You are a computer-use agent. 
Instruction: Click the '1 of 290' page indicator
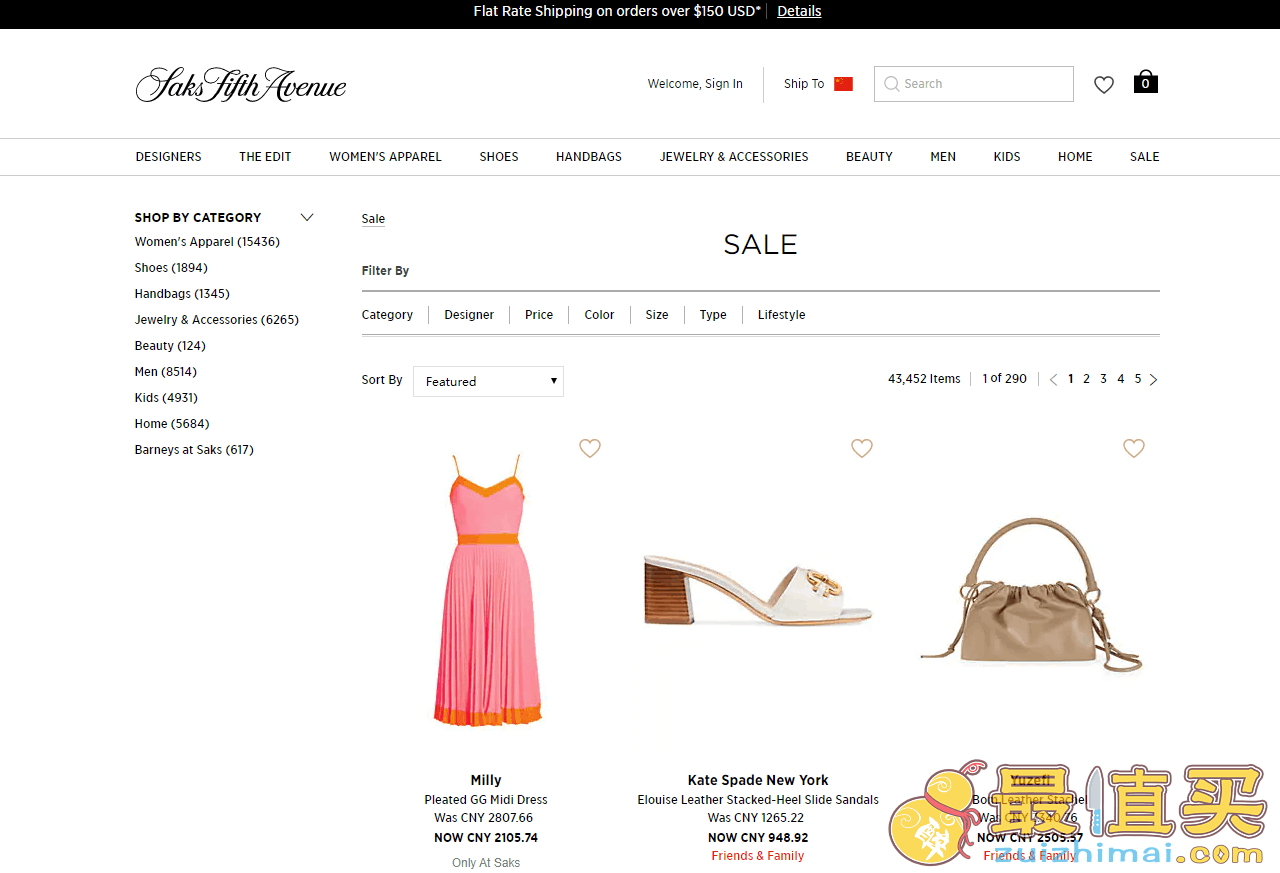pyautogui.click(x=1004, y=379)
